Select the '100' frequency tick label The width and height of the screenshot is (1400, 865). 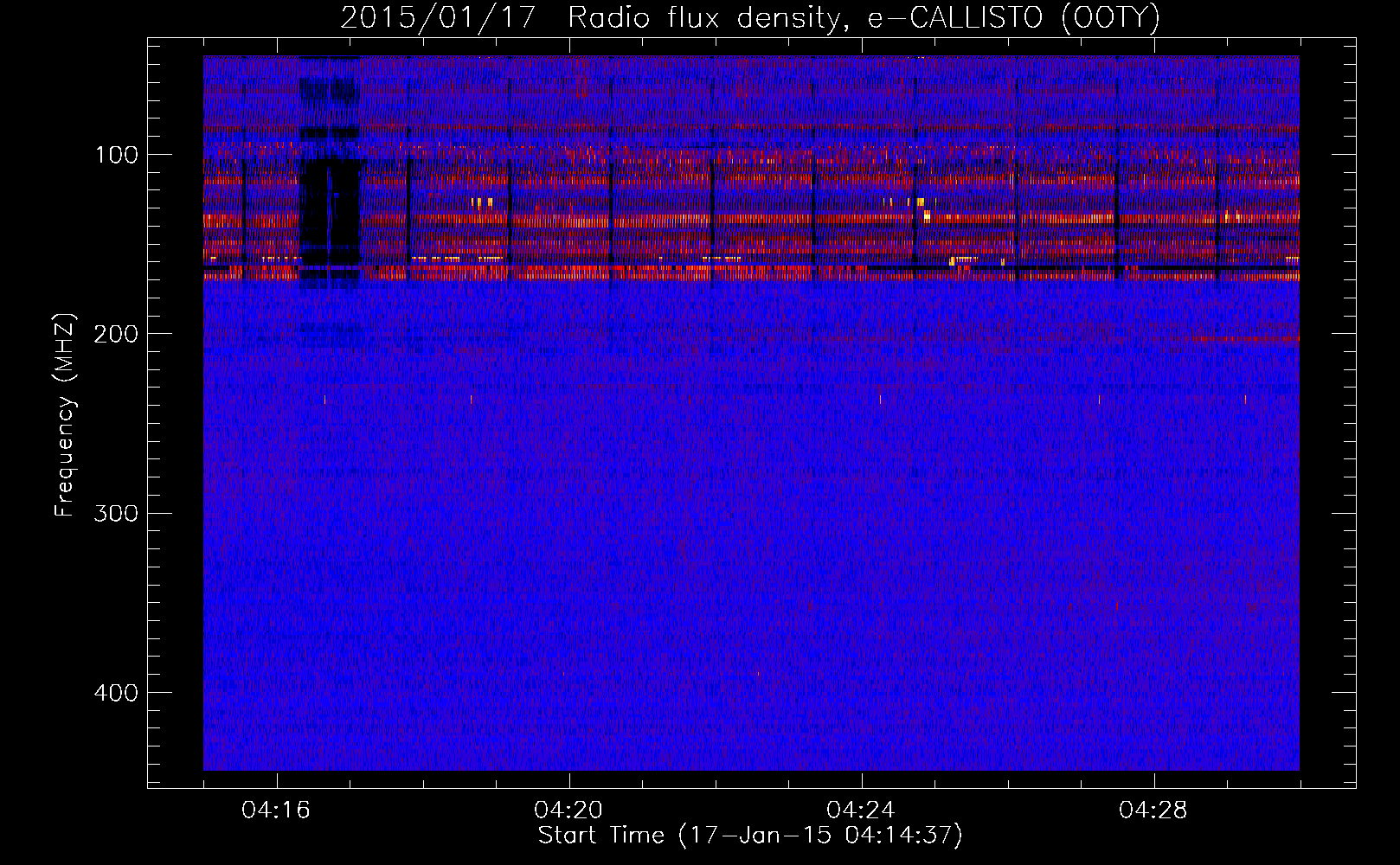(x=116, y=155)
